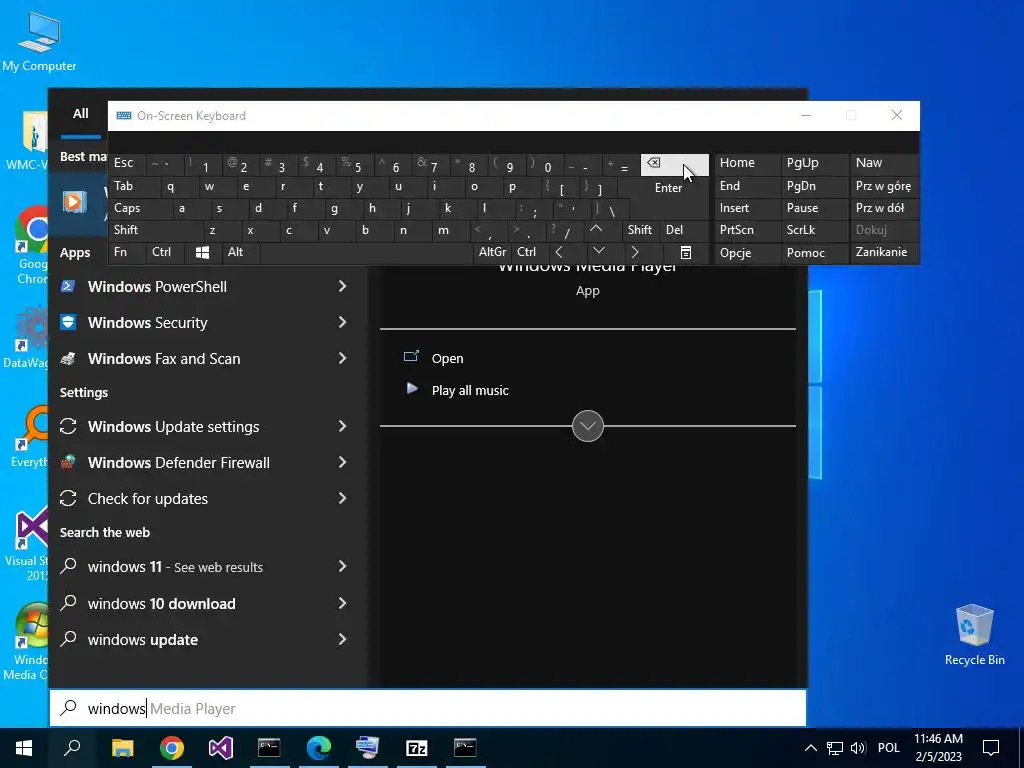
Task: Click the right arrow key on keyboard
Action: coord(635,252)
